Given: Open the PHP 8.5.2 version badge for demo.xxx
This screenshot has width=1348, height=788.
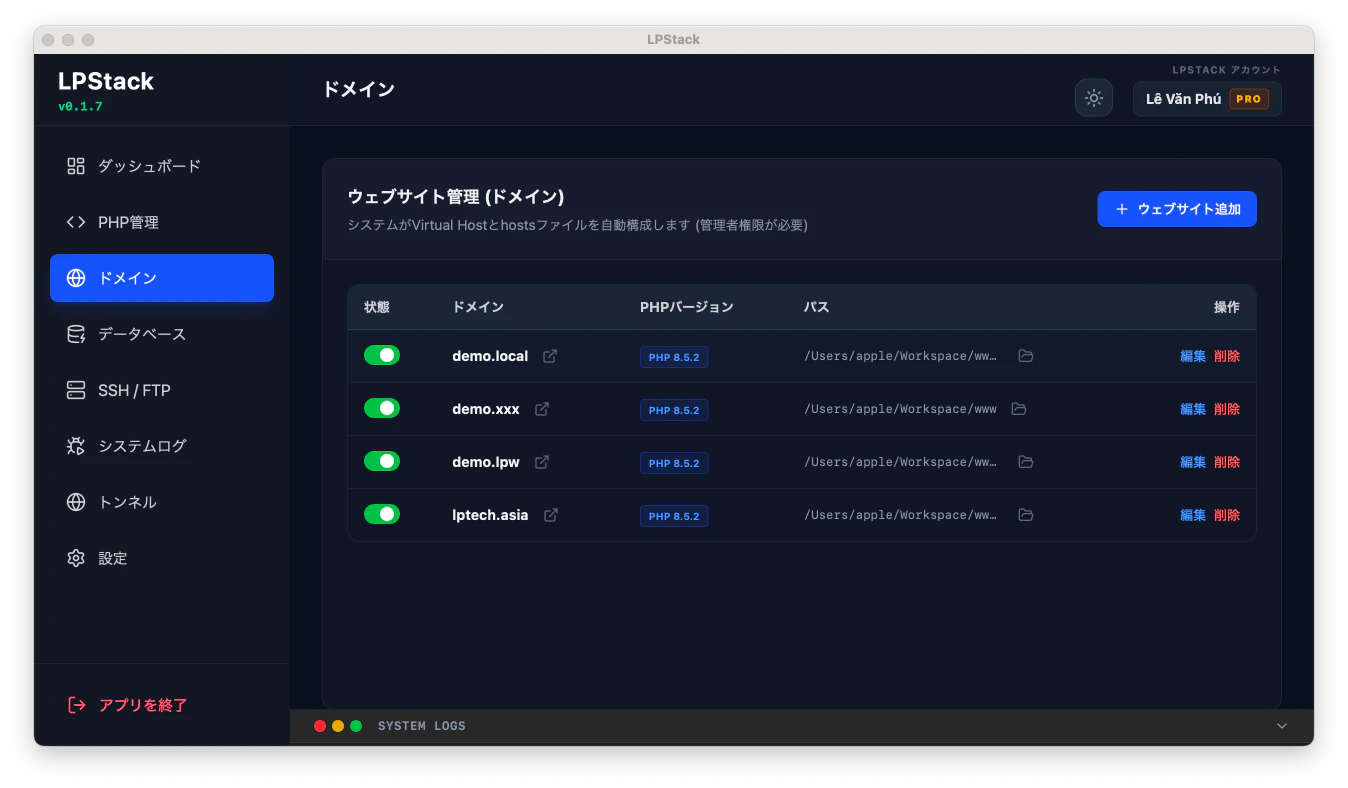Looking at the screenshot, I should tap(674, 409).
